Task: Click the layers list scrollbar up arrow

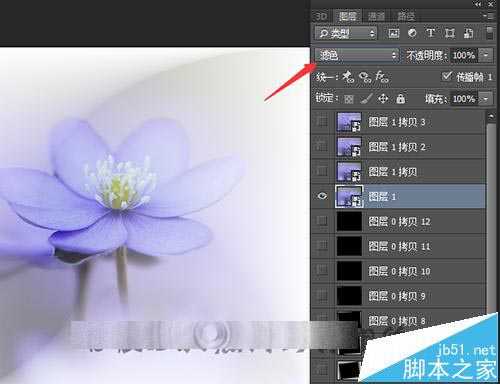Action: coord(491,116)
